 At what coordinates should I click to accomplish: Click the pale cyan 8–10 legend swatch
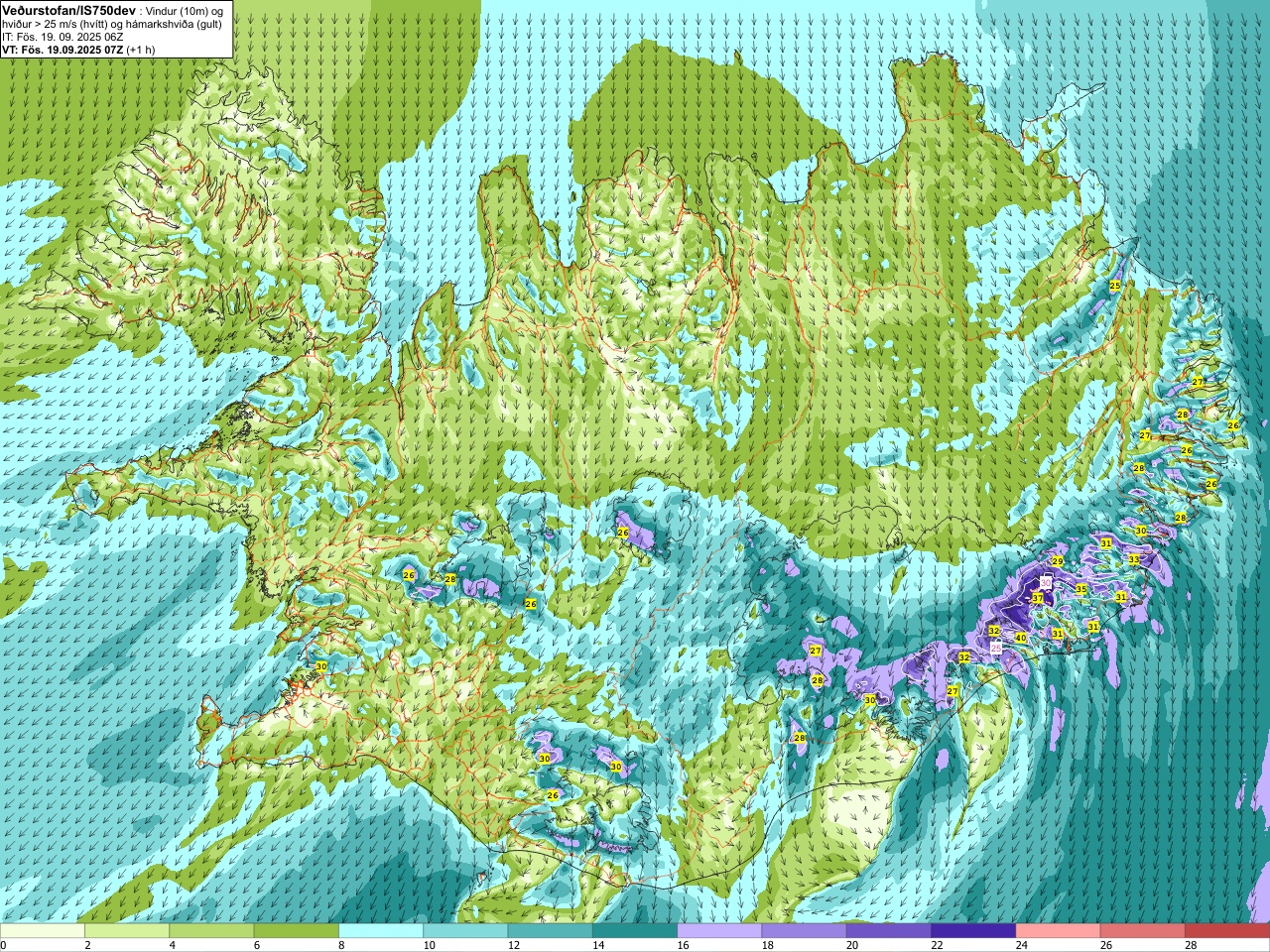(x=381, y=931)
